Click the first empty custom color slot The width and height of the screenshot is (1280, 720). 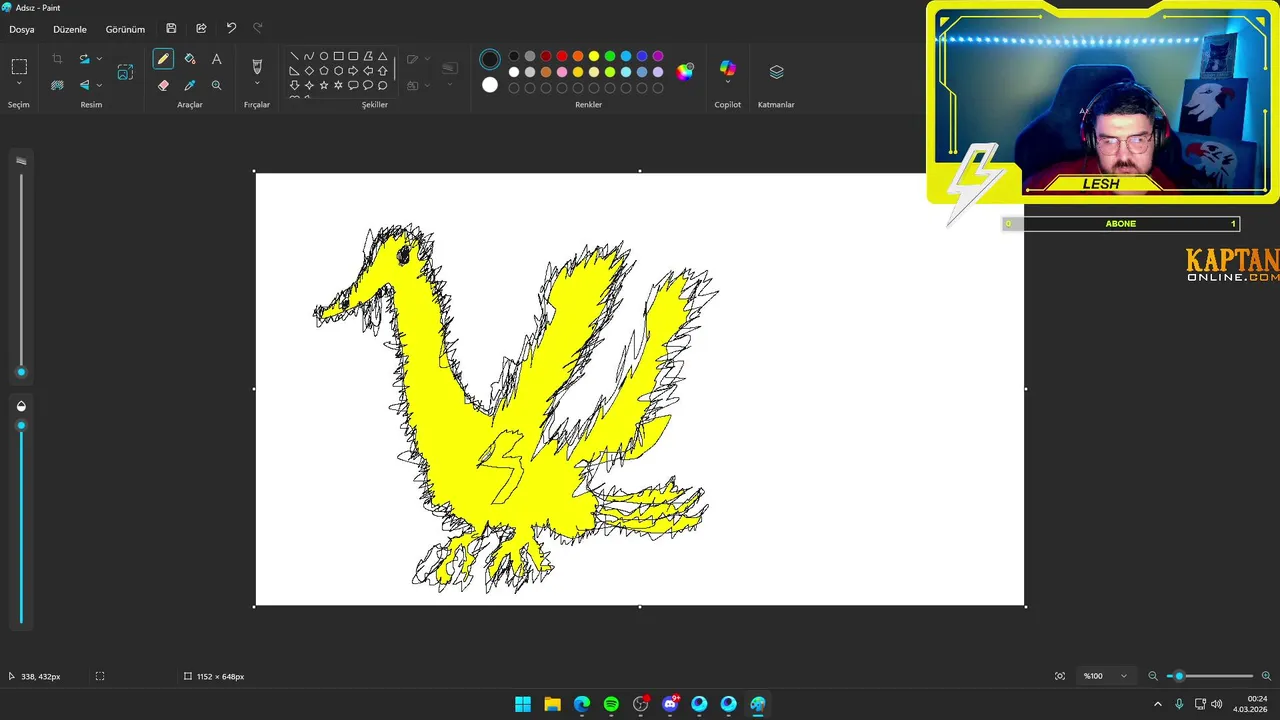point(514,88)
